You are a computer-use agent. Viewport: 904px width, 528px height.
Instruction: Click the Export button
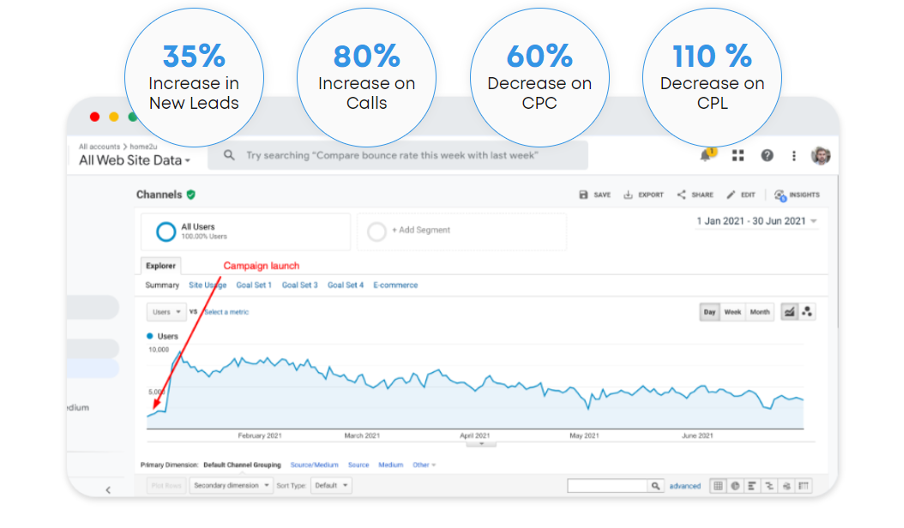[643, 195]
